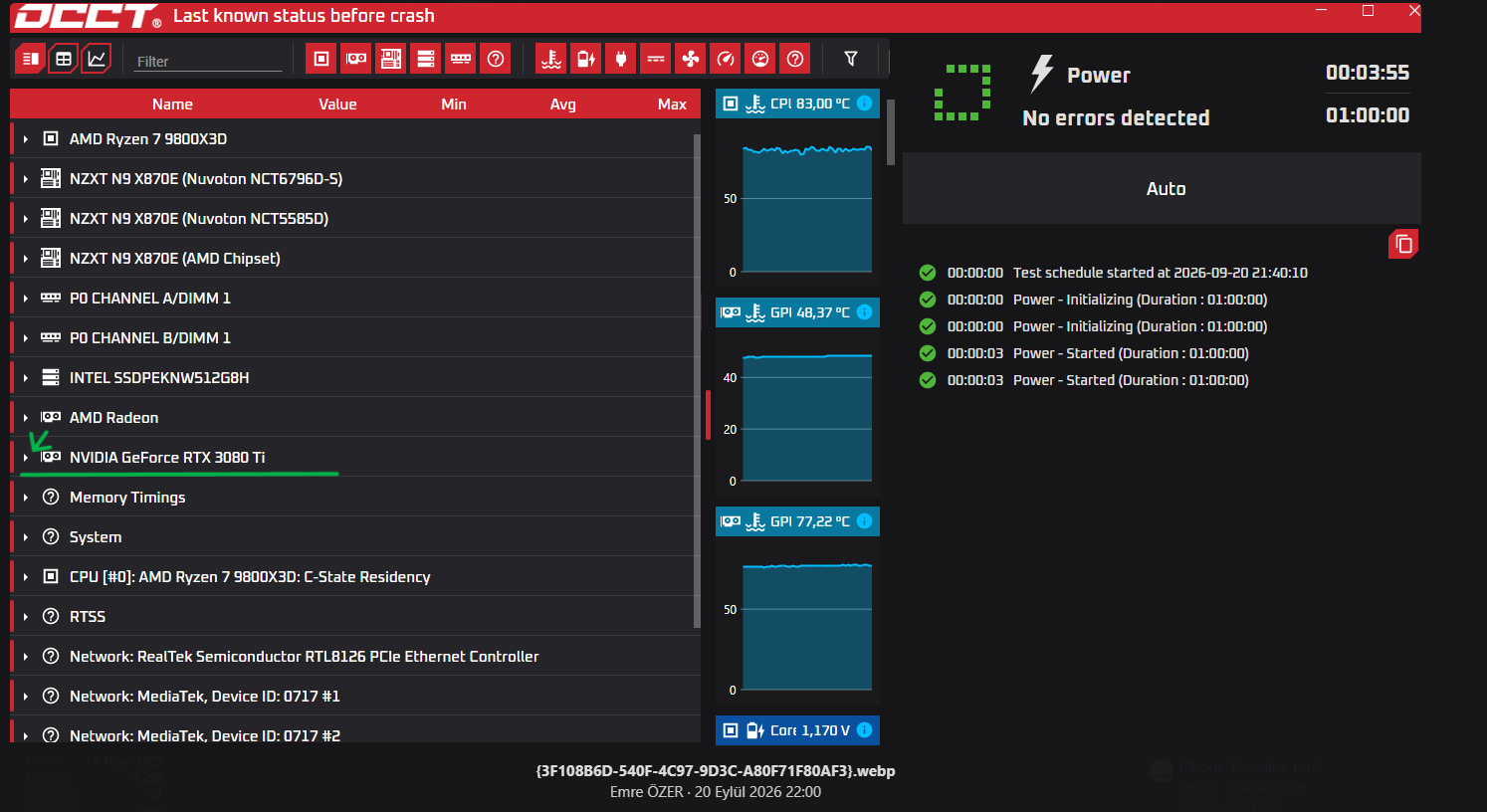The height and width of the screenshot is (812, 1487).
Task: Expand the Nuvoton NCT5585D sensor node
Action: (x=25, y=219)
